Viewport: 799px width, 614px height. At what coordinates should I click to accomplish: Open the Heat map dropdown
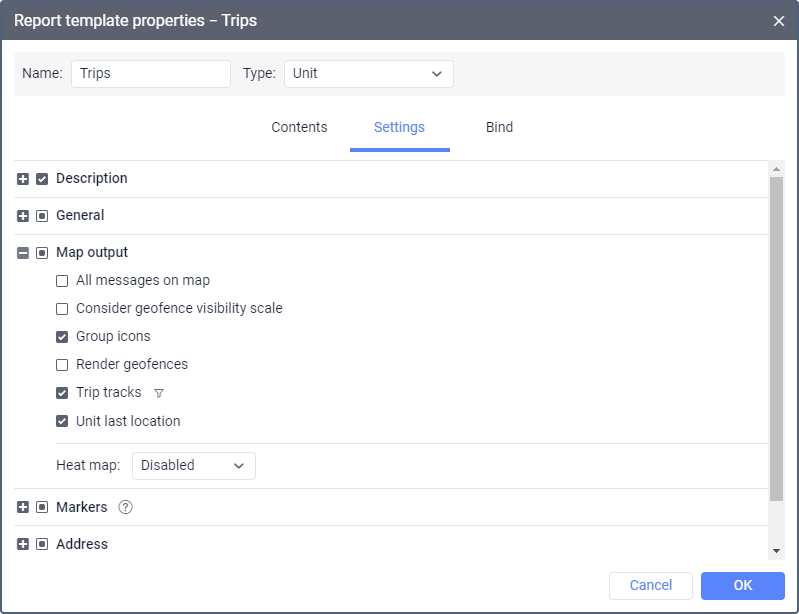click(x=193, y=466)
